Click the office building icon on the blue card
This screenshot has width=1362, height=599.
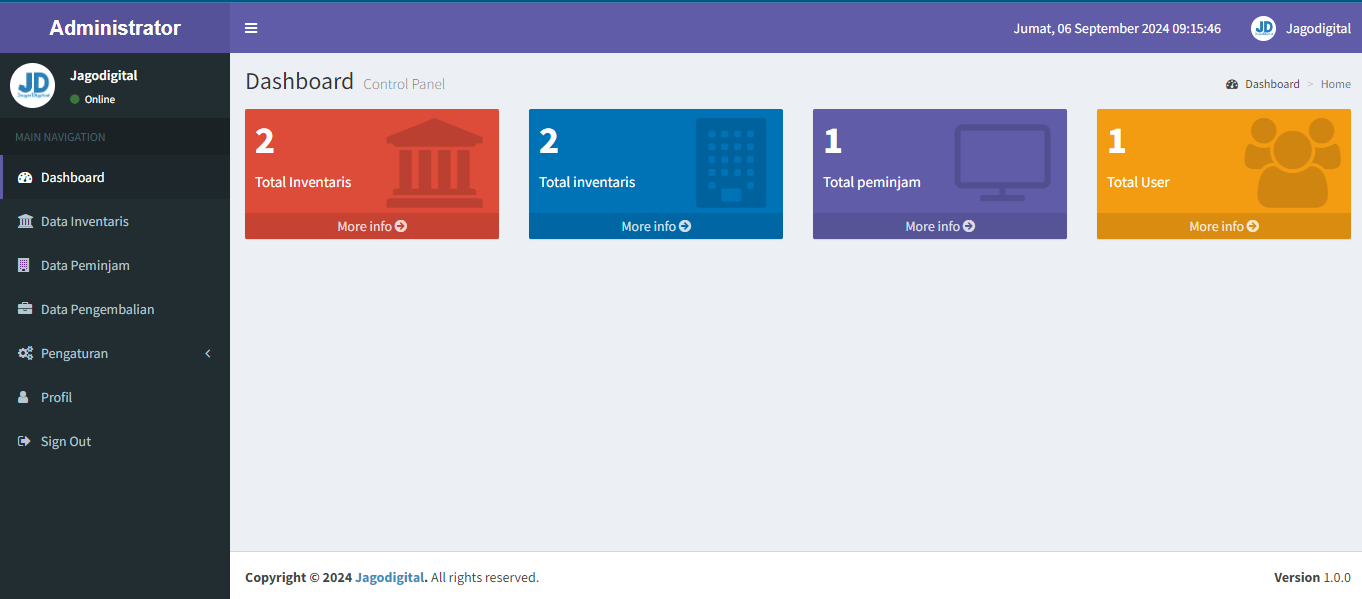[x=731, y=162]
